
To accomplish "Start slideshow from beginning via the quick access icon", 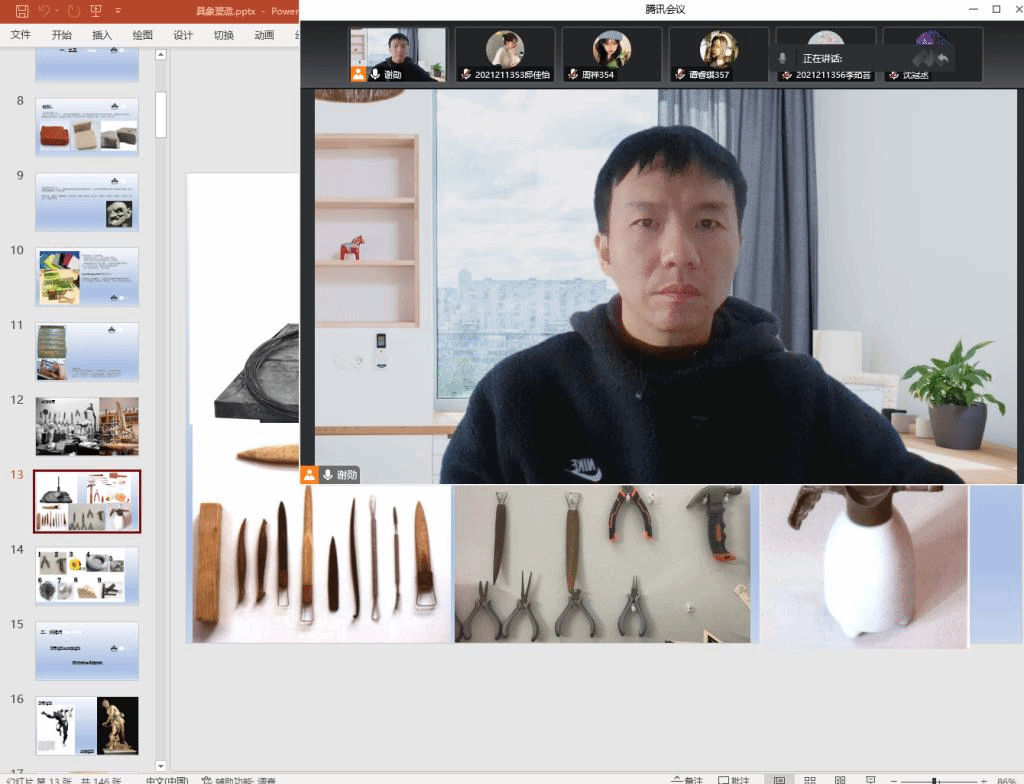I will coord(96,11).
